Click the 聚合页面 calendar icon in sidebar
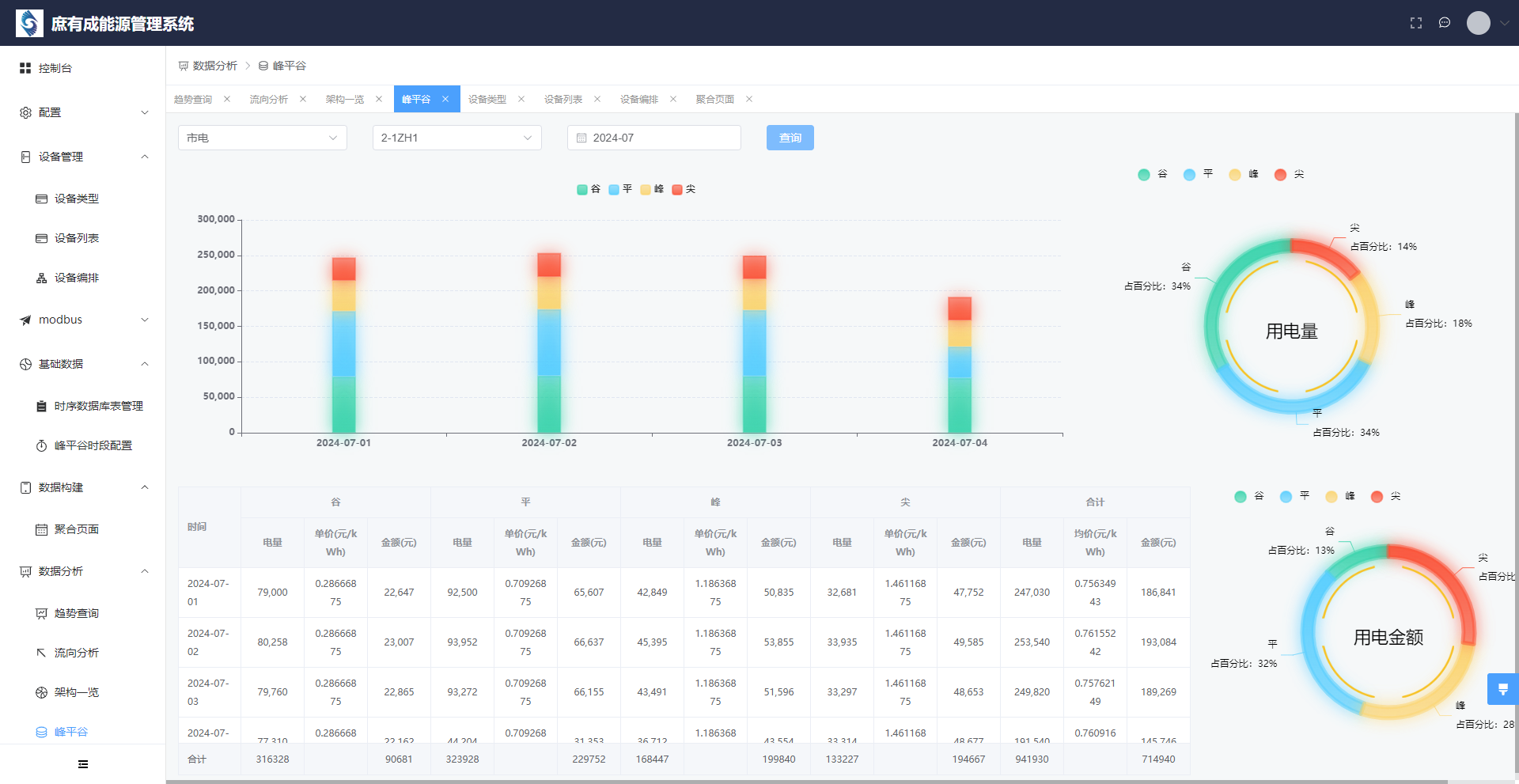 point(41,529)
